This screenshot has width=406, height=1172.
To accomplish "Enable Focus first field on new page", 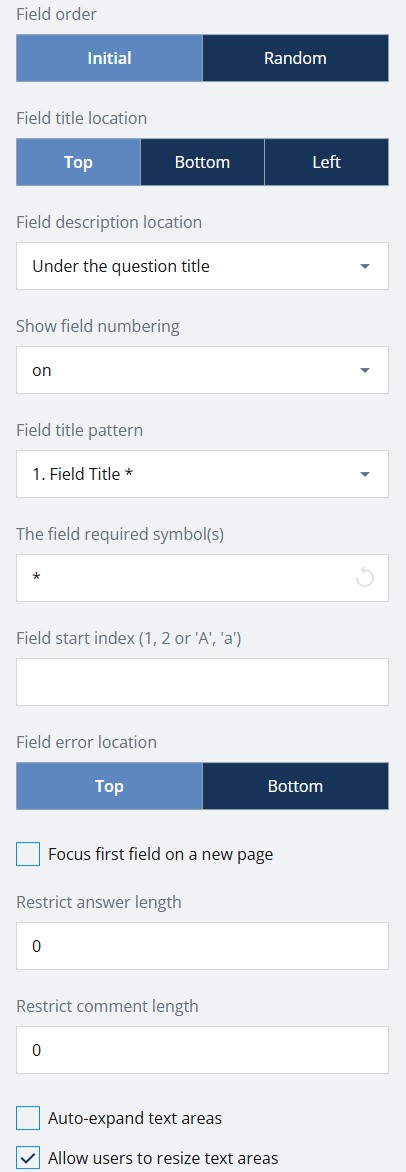I will pos(28,854).
